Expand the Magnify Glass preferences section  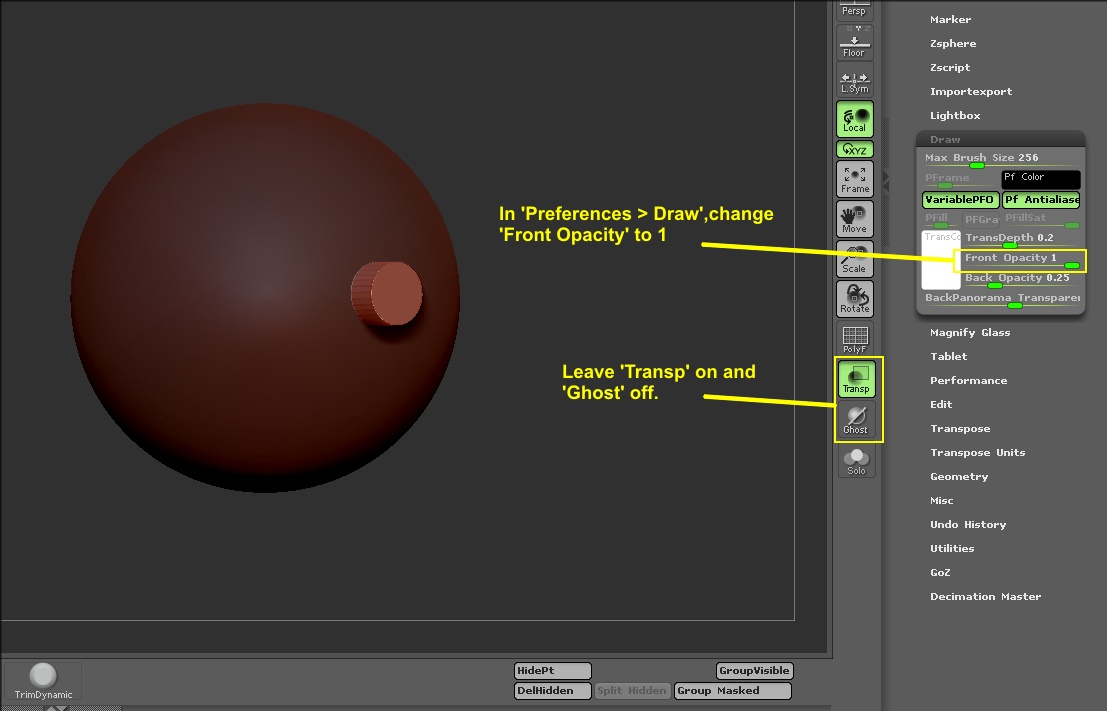[970, 333]
